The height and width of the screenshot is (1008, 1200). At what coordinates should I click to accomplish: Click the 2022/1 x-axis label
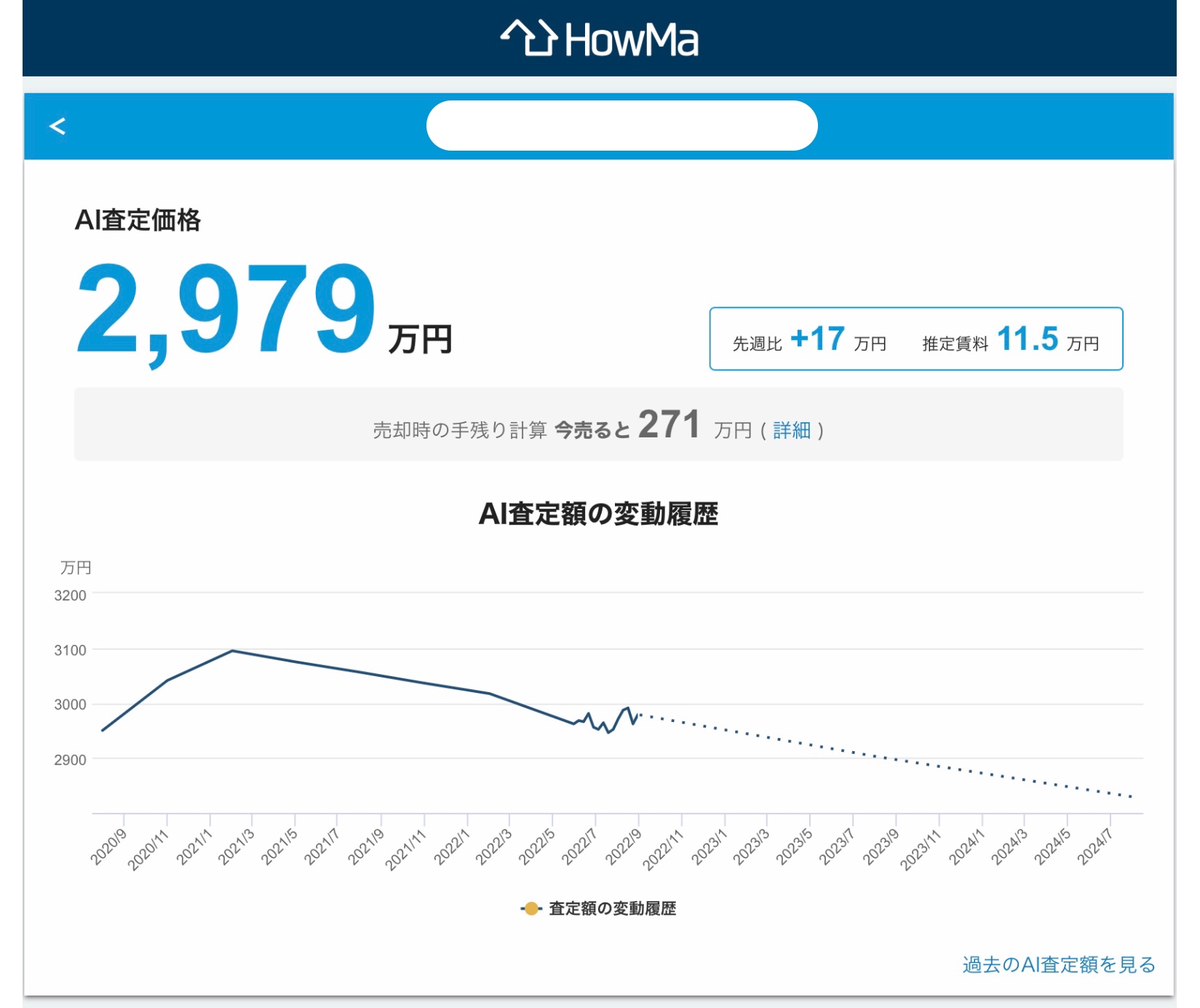(x=452, y=847)
